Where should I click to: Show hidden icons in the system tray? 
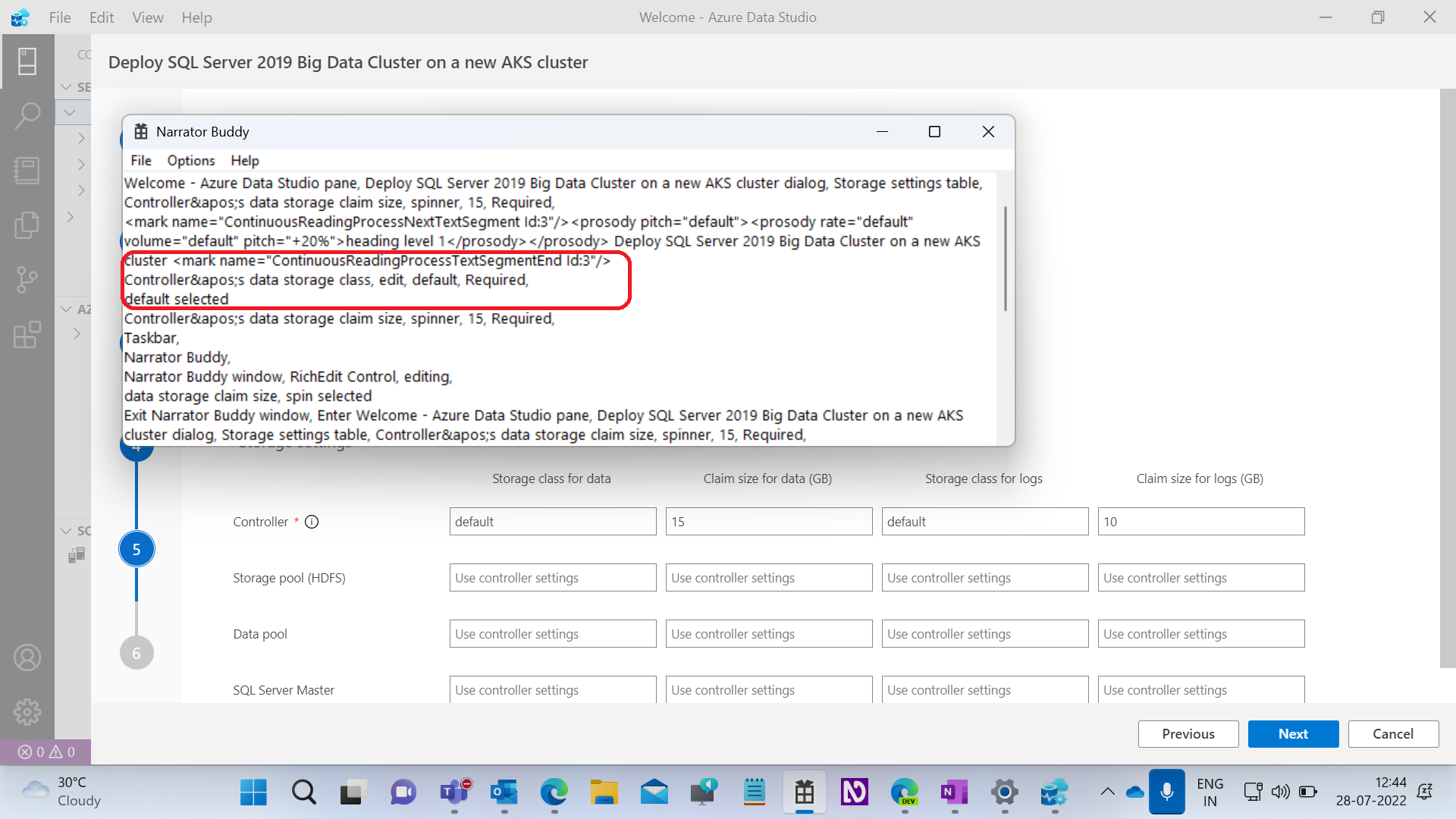(1106, 792)
